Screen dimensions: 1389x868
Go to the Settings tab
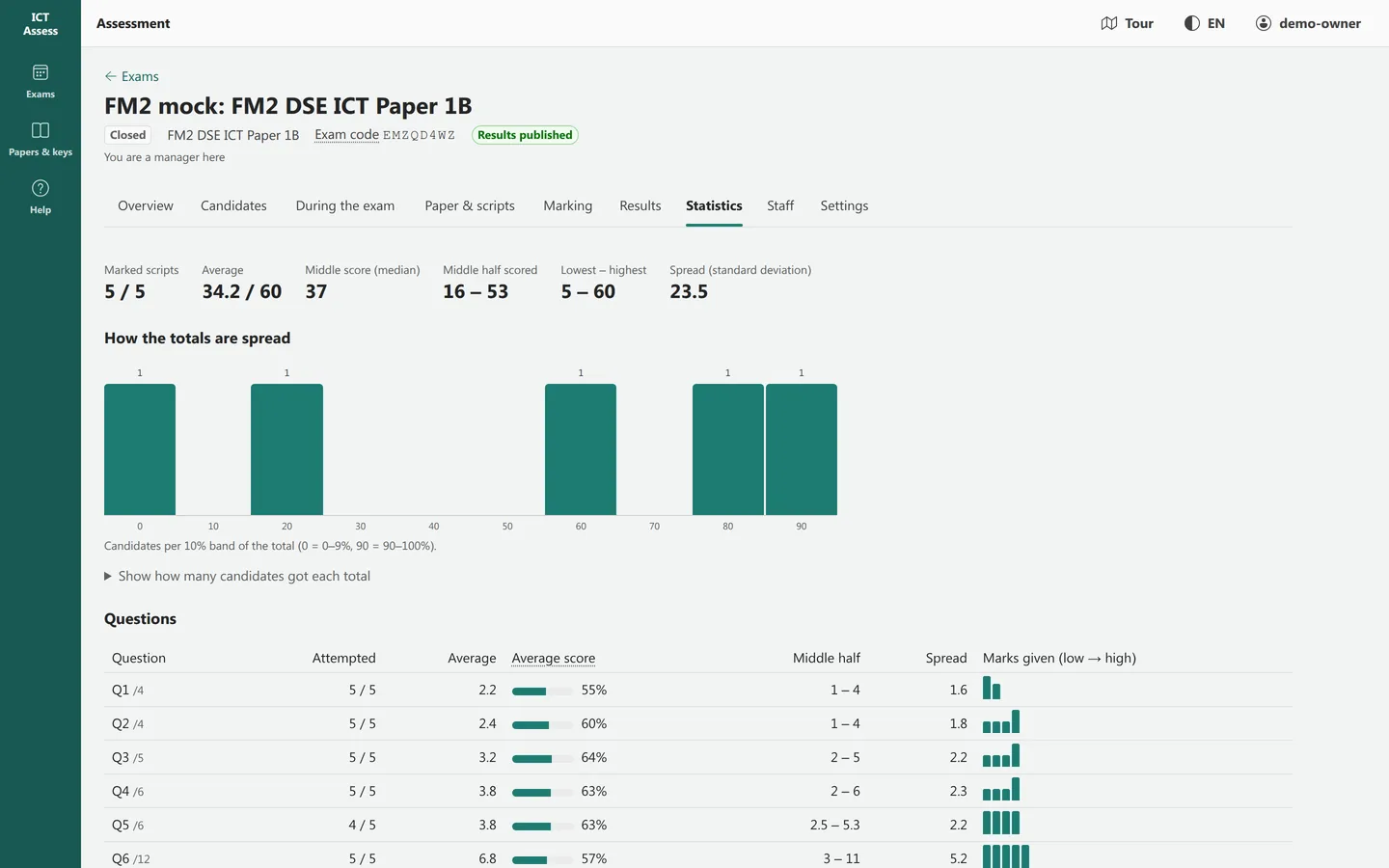coord(844,205)
